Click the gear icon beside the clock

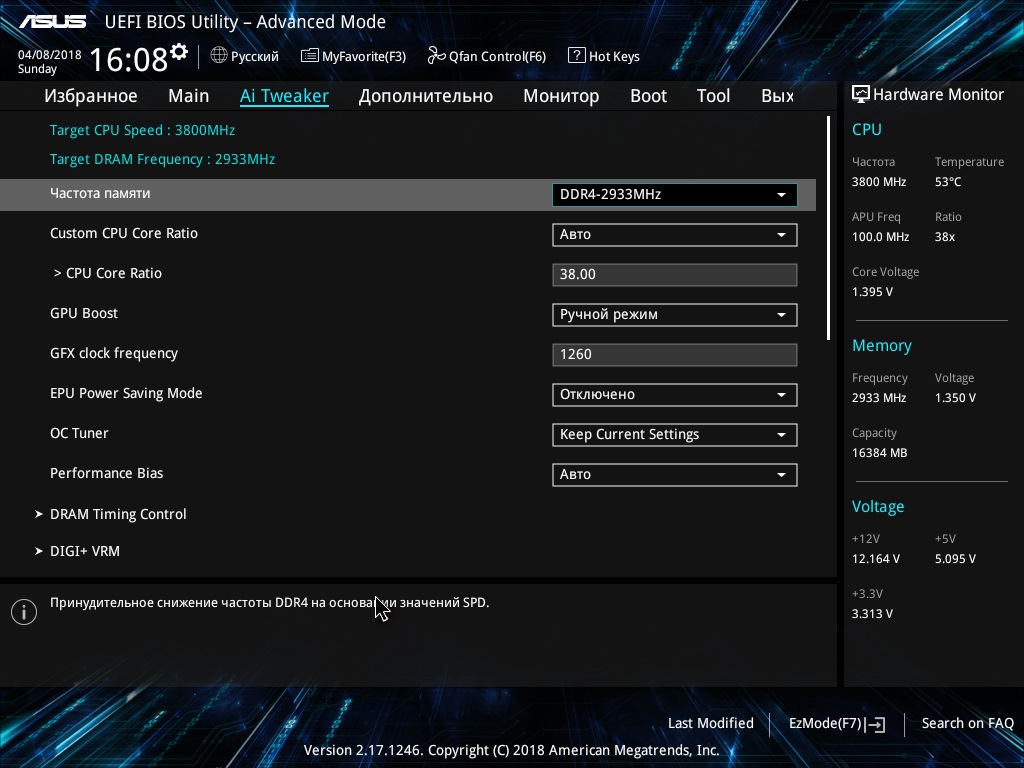179,52
